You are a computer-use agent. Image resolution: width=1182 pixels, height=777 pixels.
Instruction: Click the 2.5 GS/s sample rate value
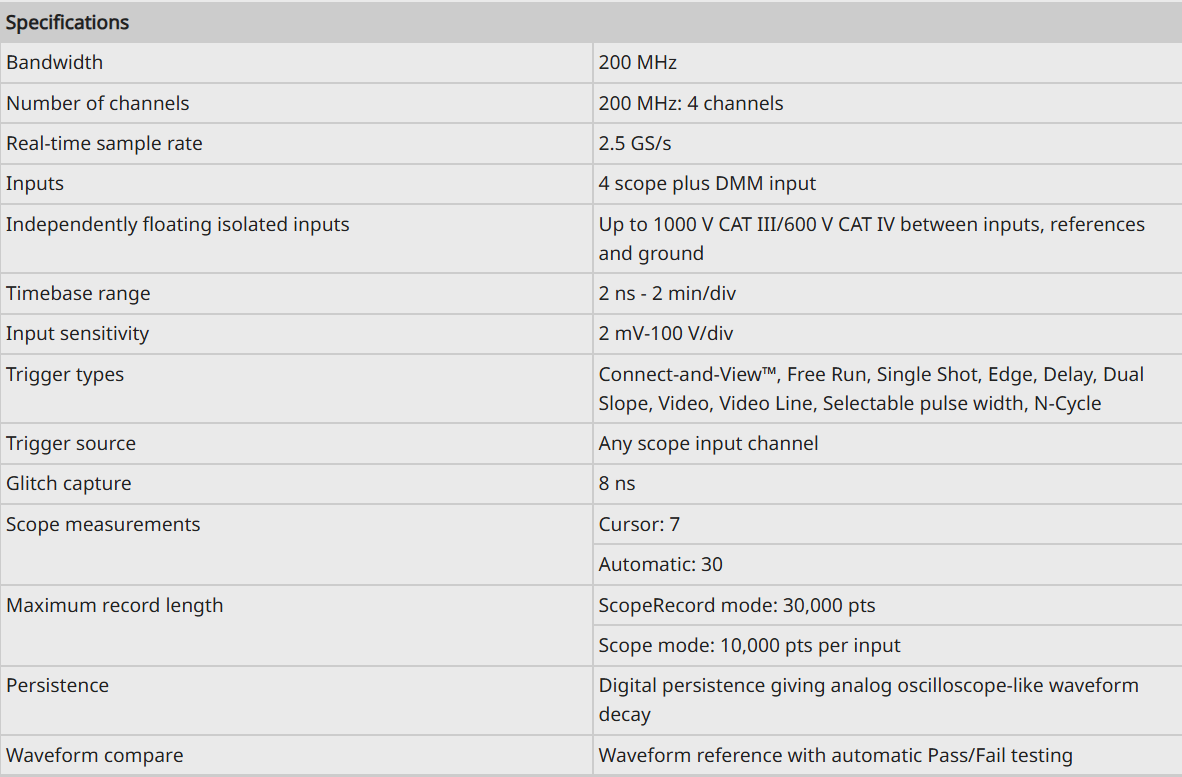coord(635,143)
